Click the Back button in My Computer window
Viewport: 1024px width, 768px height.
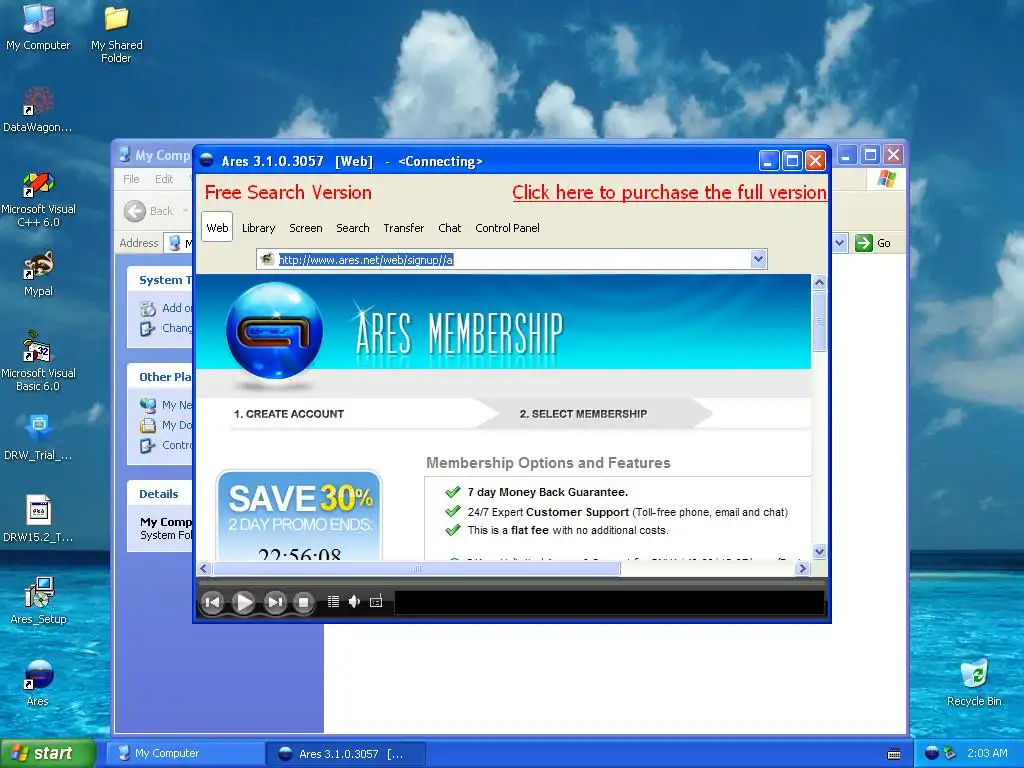click(x=150, y=211)
